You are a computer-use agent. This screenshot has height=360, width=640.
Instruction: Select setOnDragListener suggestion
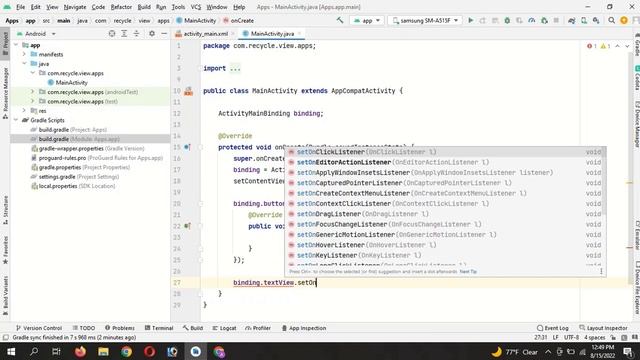[445, 214]
